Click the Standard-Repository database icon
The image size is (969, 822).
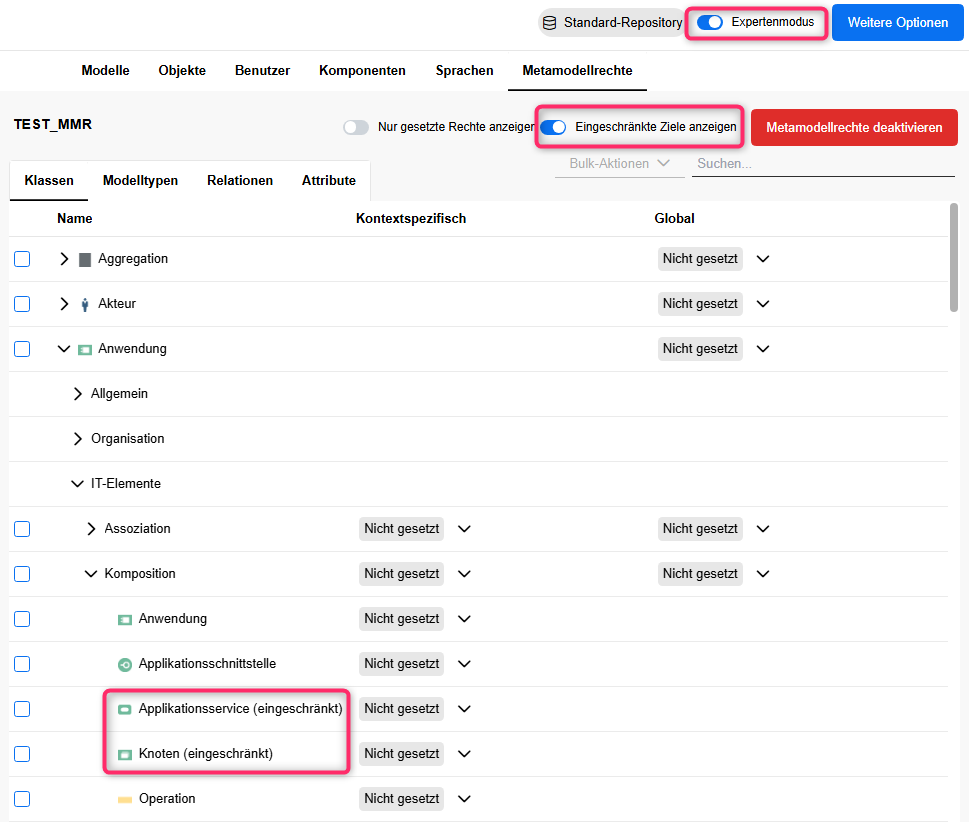tap(550, 21)
